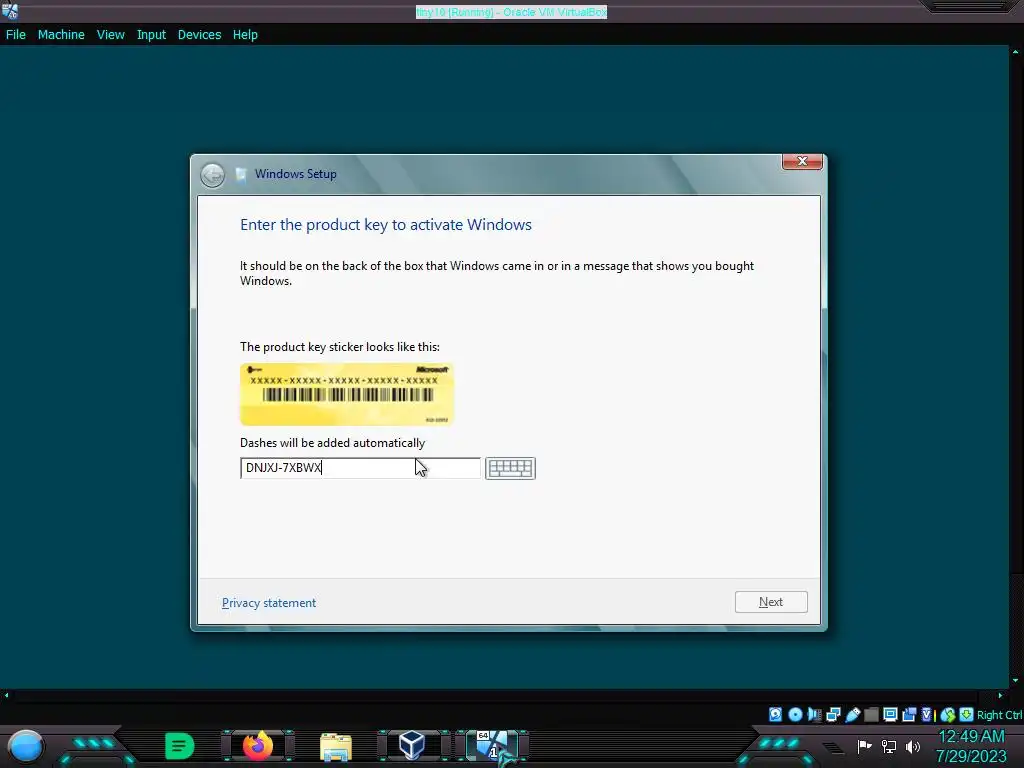1024x768 pixels.
Task: Click the USB devices status icon
Action: (x=852, y=714)
